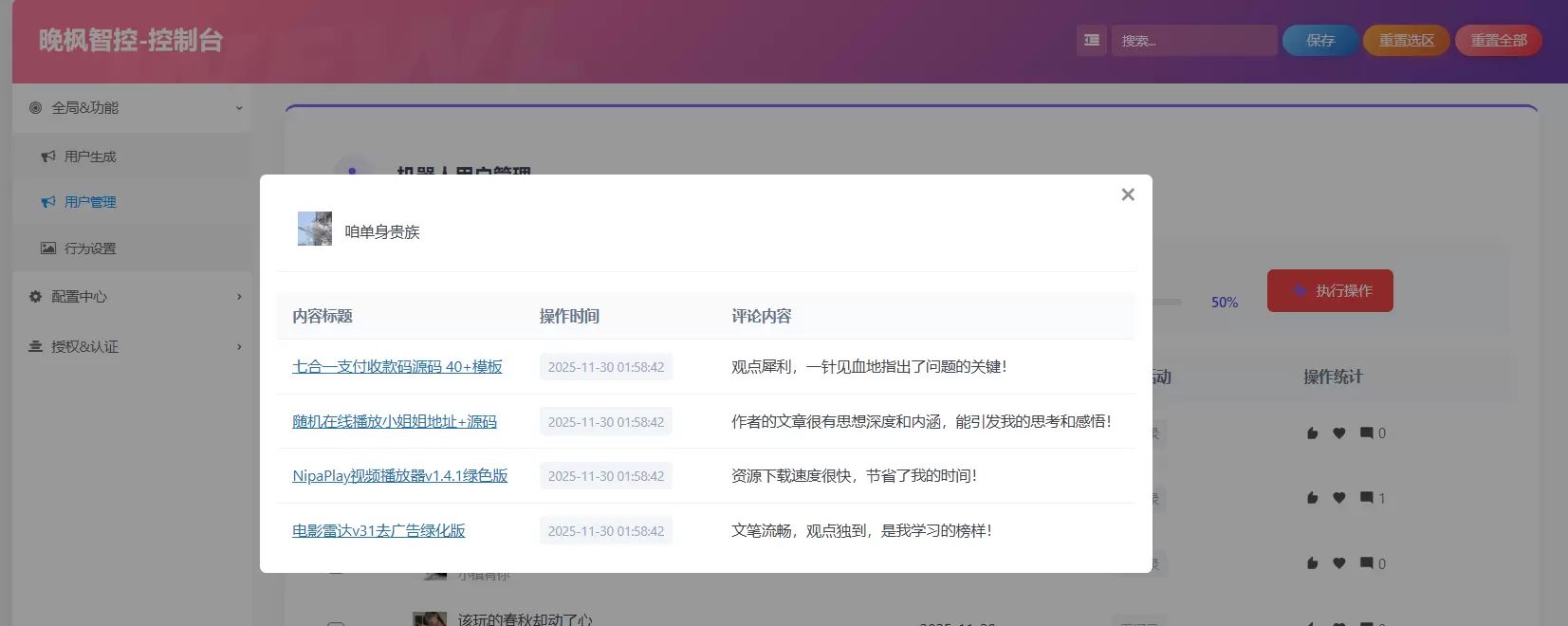Open the 随机在线播放小姐姐地址+源码 link
Screen dimensions: 1568x626
point(395,421)
